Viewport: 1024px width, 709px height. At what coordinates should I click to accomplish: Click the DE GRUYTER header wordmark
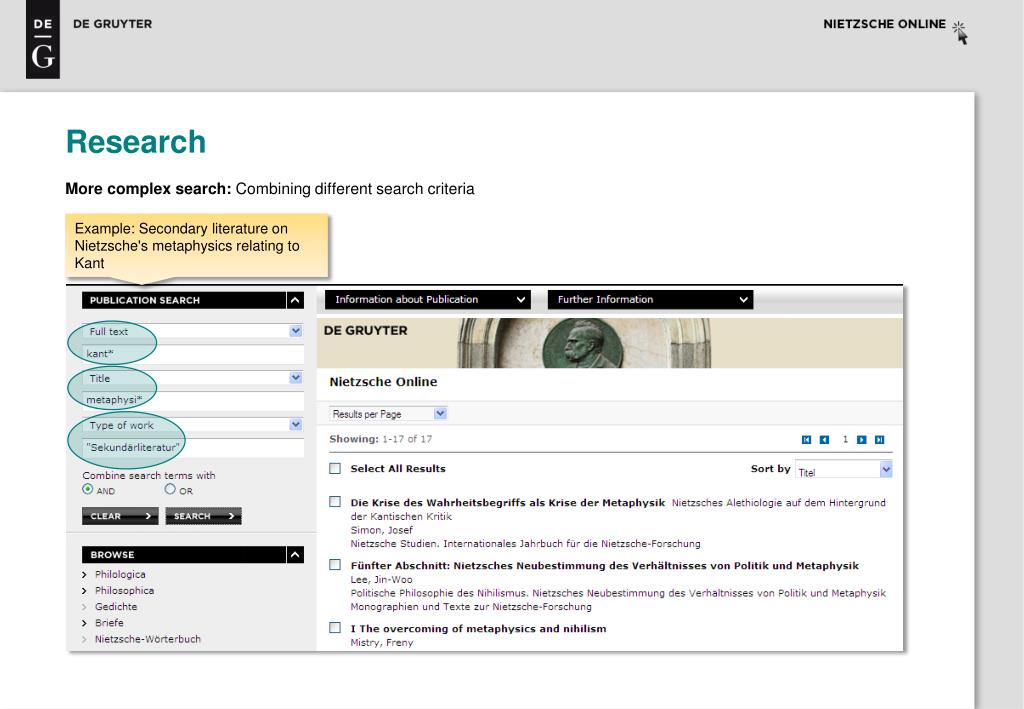point(112,24)
